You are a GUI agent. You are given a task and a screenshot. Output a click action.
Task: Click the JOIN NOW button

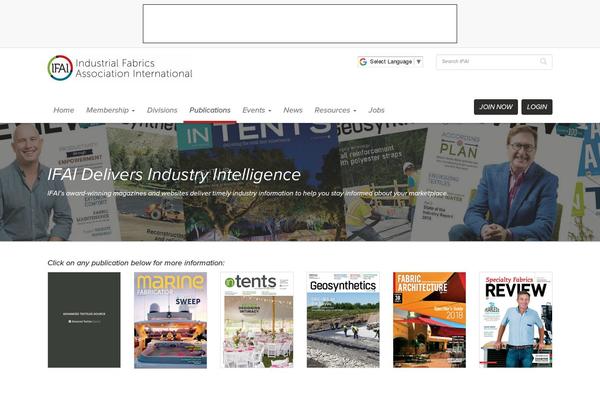point(496,107)
